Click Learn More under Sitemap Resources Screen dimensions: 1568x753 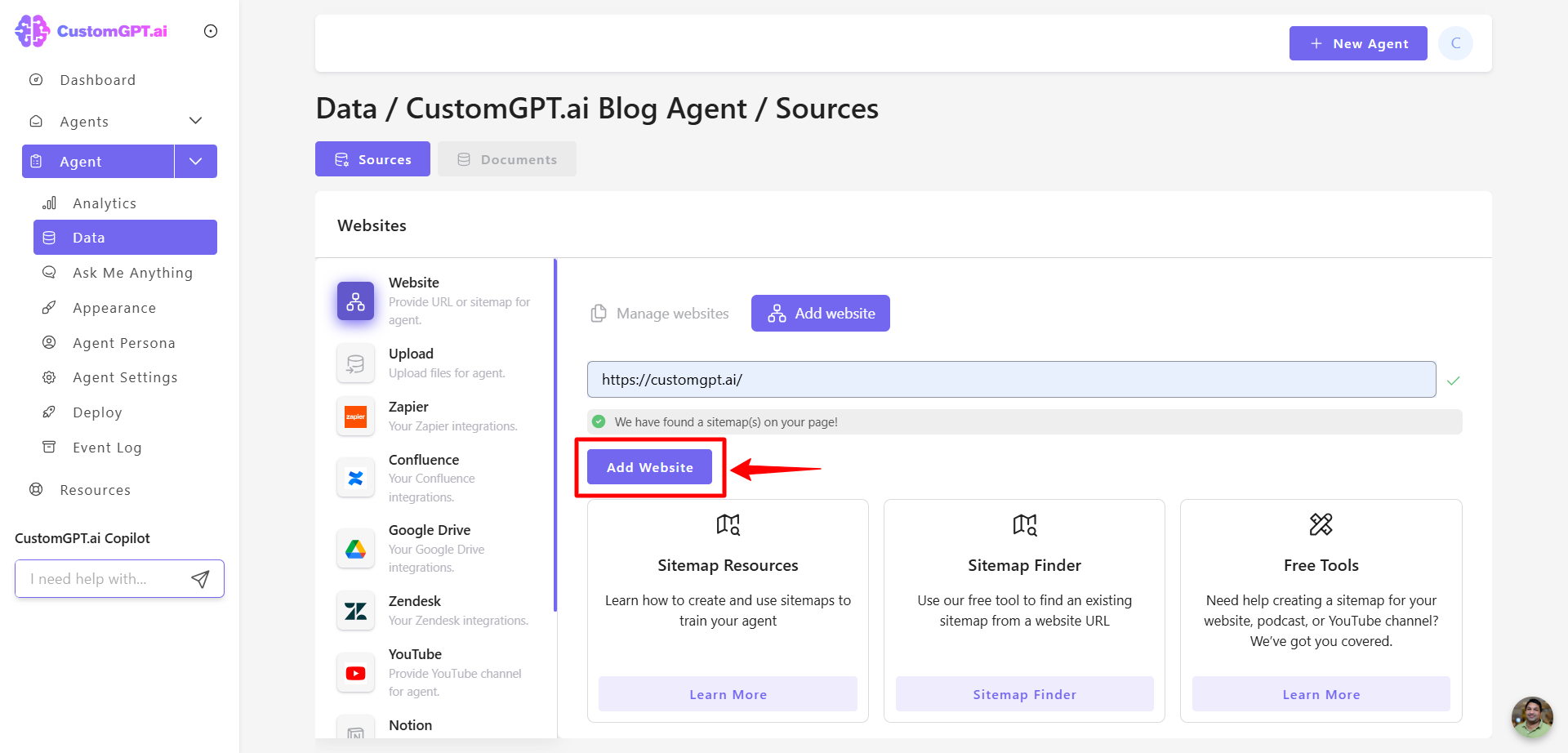click(x=728, y=694)
